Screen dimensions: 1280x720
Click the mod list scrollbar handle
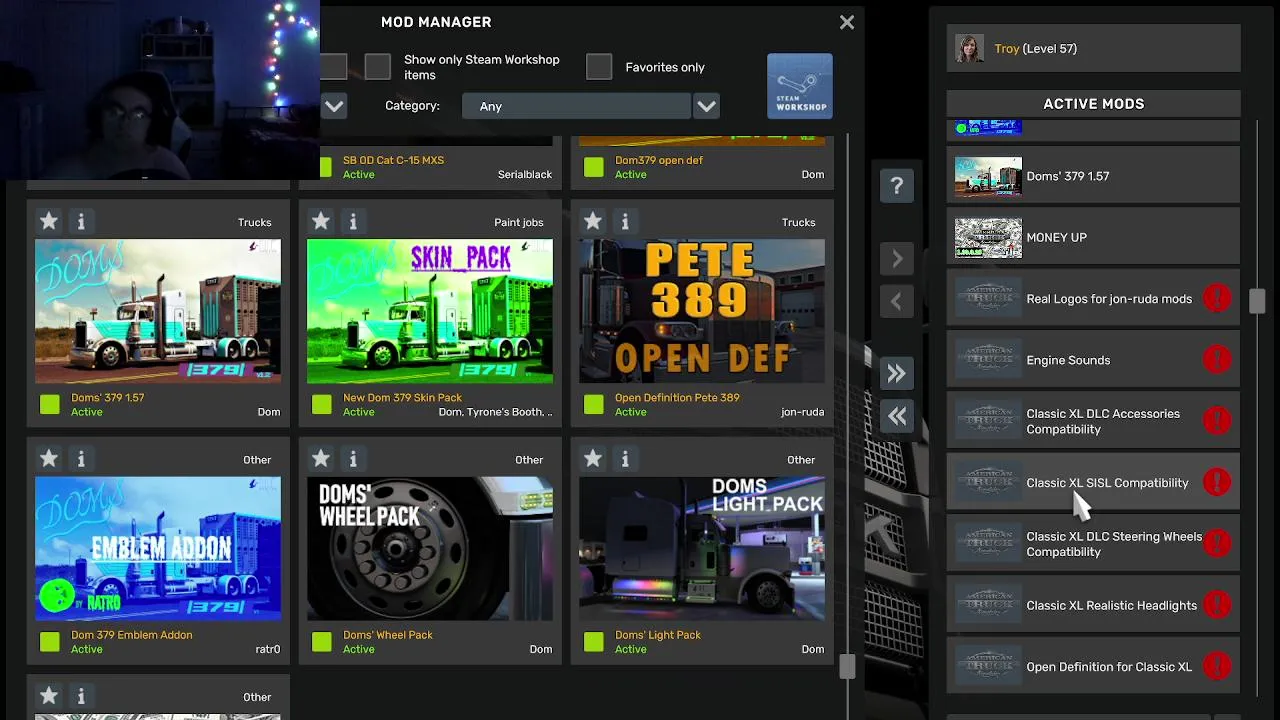847,667
